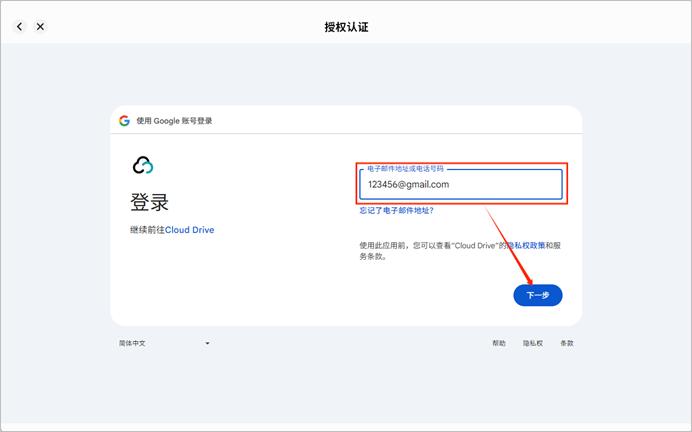Image resolution: width=692 pixels, height=432 pixels.
Task: Click the Cloud Drive cloud logo icon
Action: 143,165
